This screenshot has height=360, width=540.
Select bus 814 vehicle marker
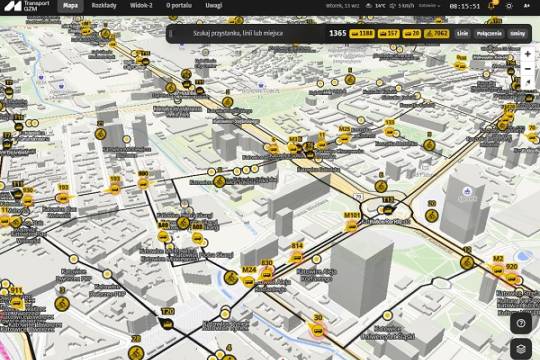point(297,257)
